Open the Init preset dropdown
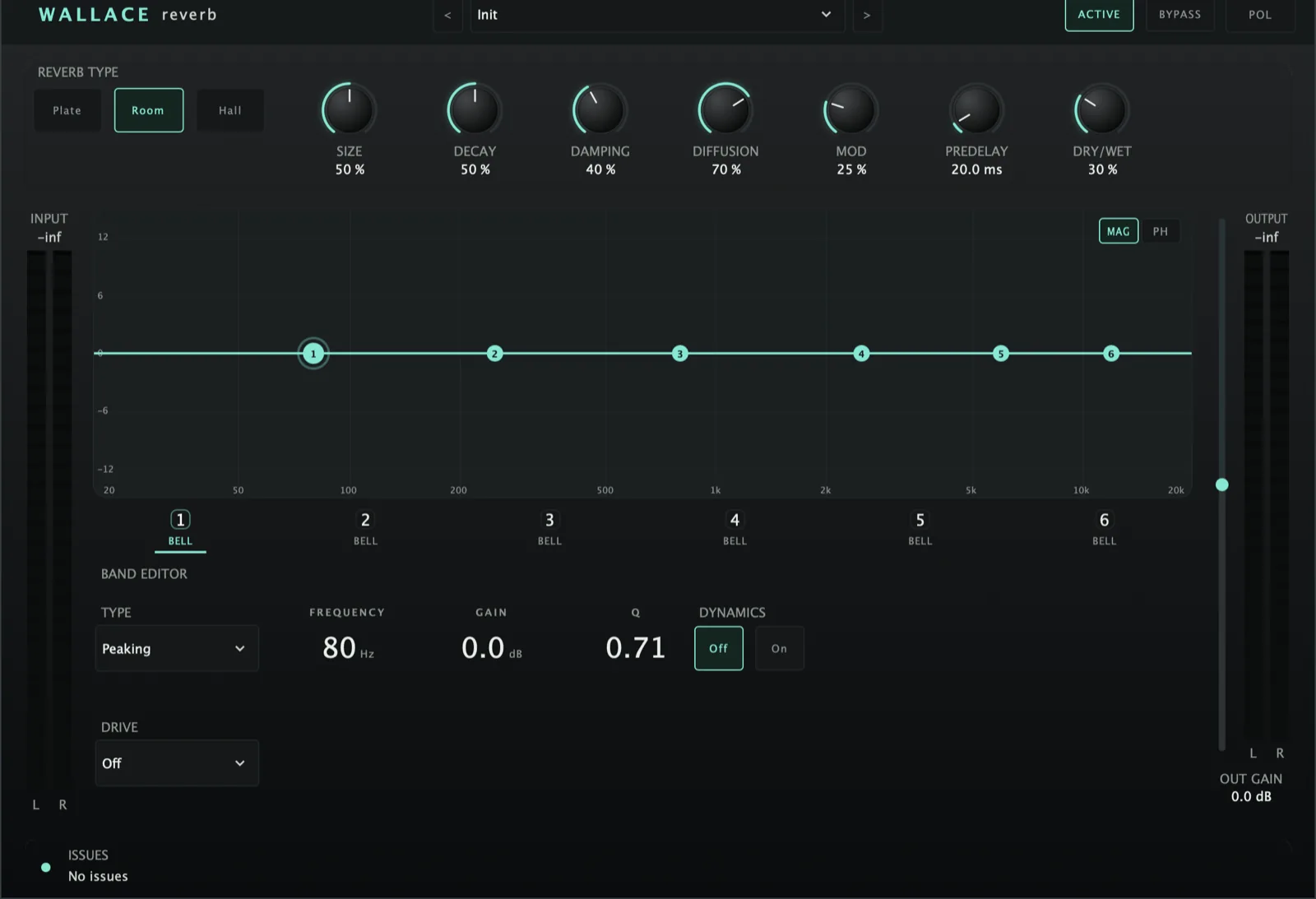 657,15
